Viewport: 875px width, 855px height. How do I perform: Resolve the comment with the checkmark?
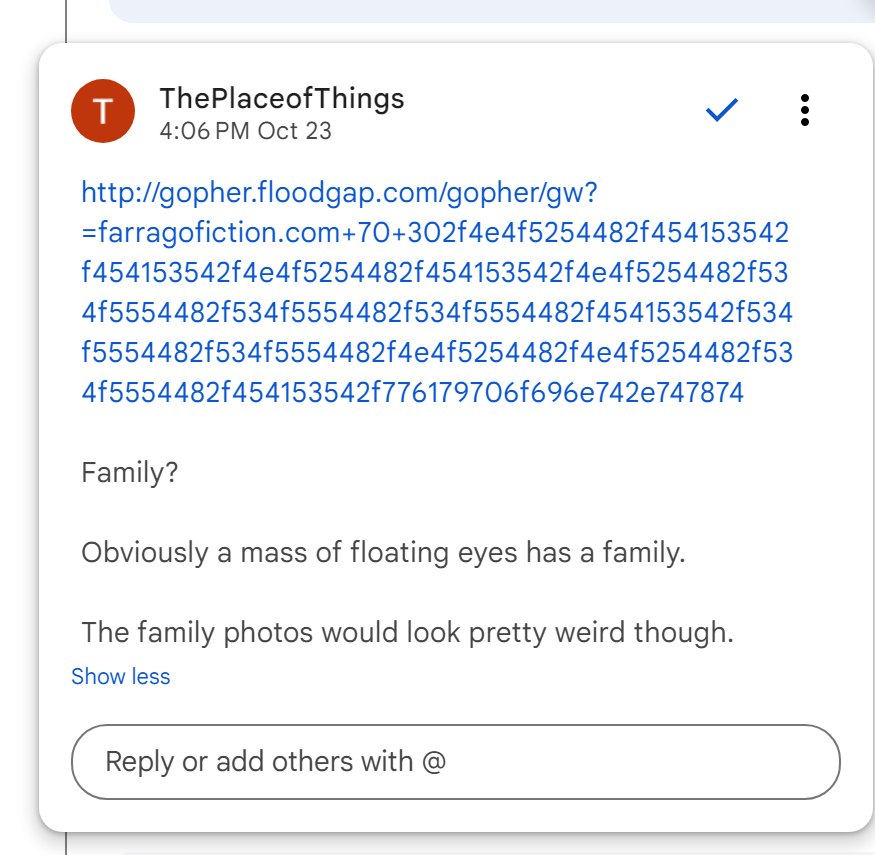721,111
